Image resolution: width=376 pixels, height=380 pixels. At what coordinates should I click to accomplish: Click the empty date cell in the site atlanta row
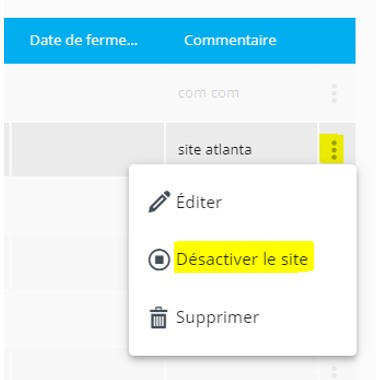point(88,149)
